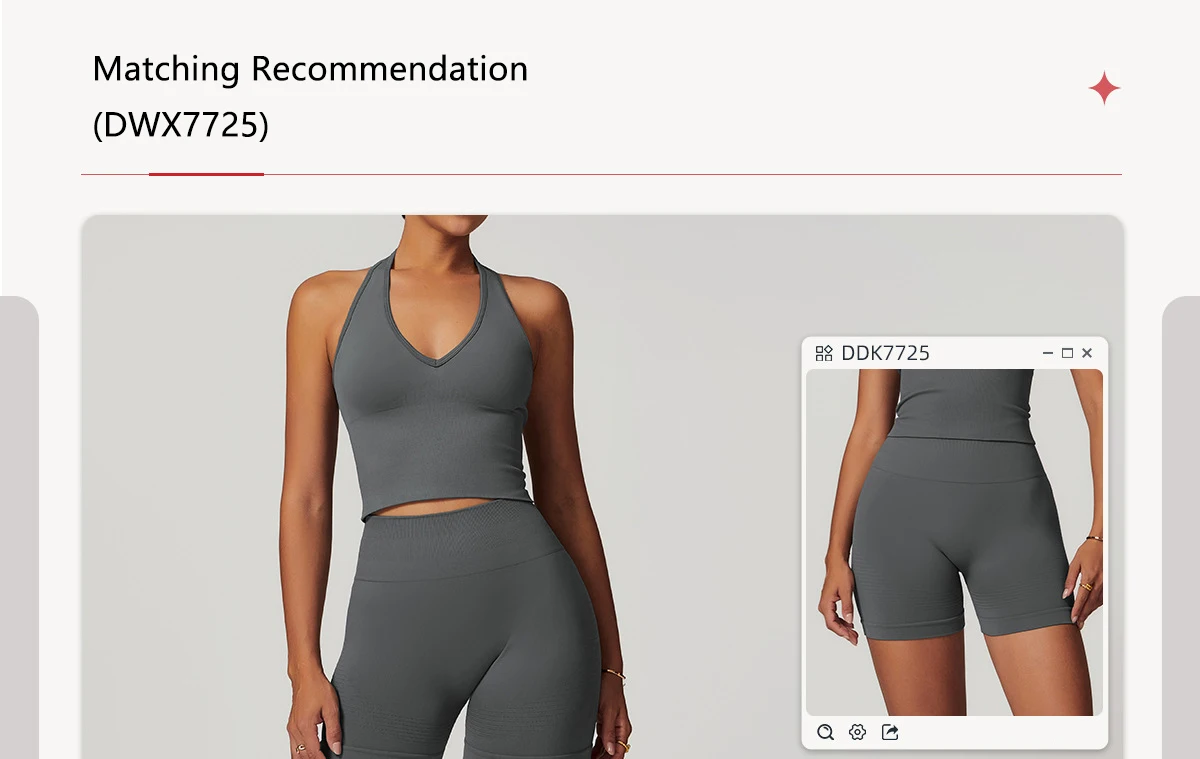Screen dimensions: 1200x759
Task: Click the Matching Recommendation heading
Action: point(310,69)
